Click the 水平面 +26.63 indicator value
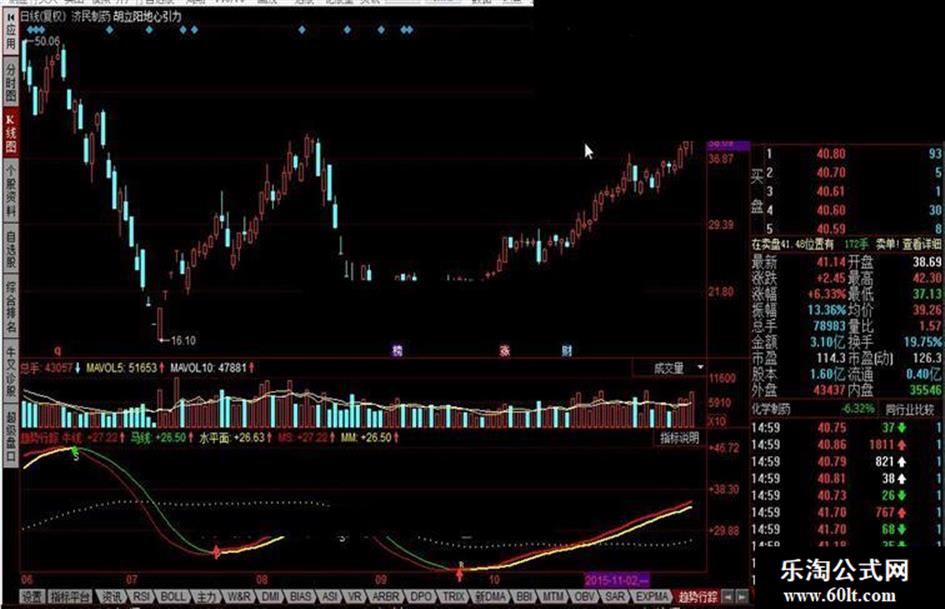This screenshot has height=609, width=945. pyautogui.click(x=236, y=437)
